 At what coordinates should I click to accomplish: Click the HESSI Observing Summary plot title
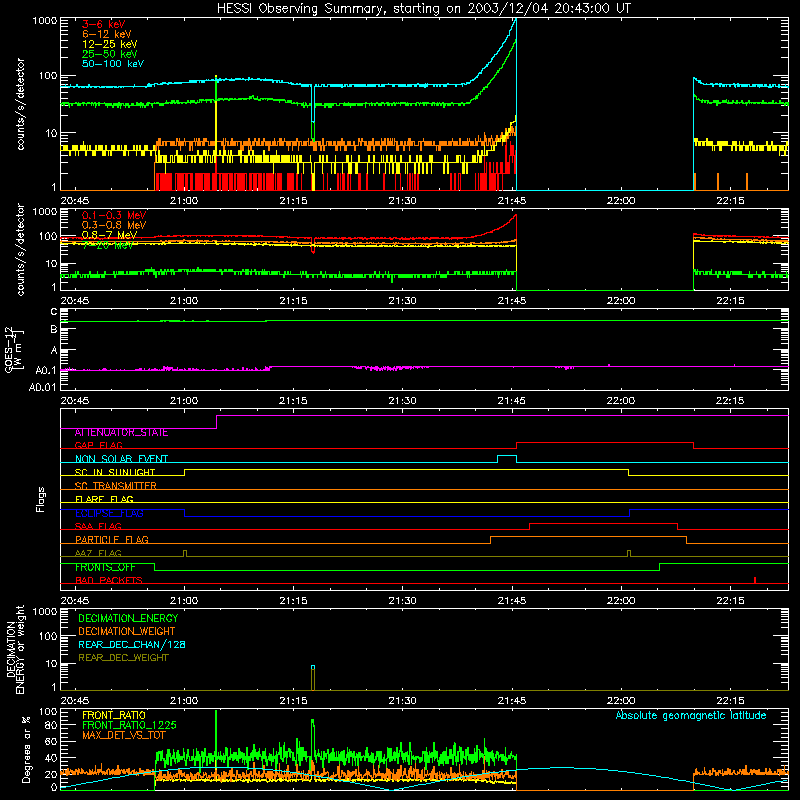pos(423,9)
